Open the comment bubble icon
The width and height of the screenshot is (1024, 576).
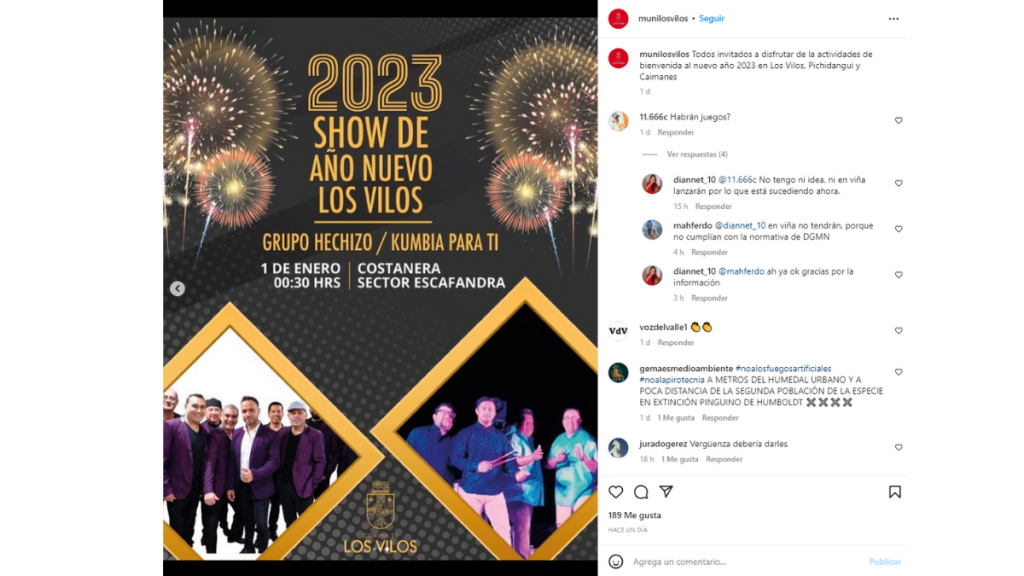click(x=641, y=492)
